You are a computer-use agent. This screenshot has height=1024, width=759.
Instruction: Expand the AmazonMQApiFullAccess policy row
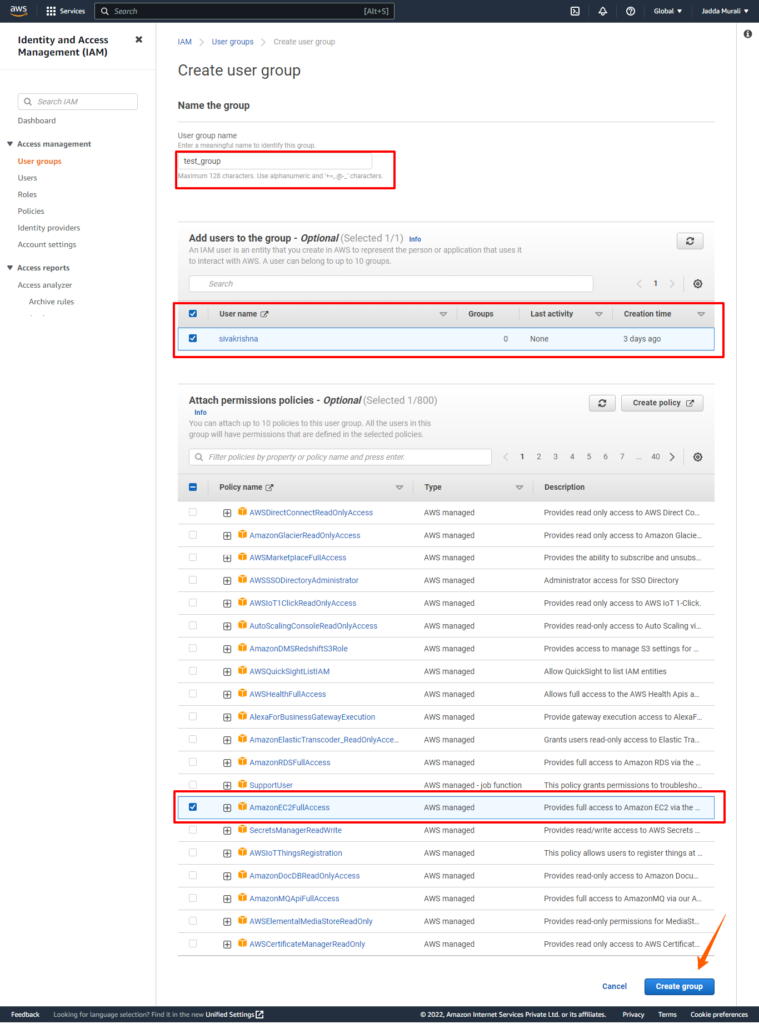pos(227,899)
